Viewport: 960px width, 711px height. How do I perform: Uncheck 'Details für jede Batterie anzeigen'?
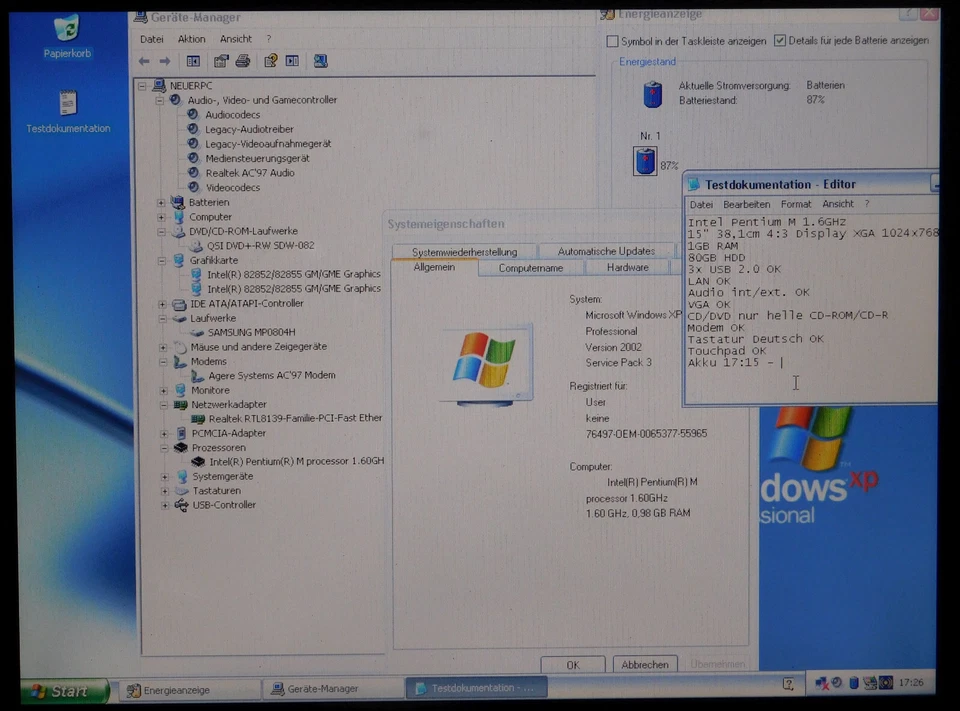point(779,40)
